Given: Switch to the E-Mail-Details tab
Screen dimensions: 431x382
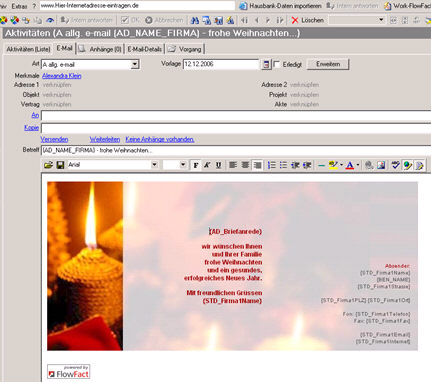Looking at the screenshot, I should coord(145,49).
